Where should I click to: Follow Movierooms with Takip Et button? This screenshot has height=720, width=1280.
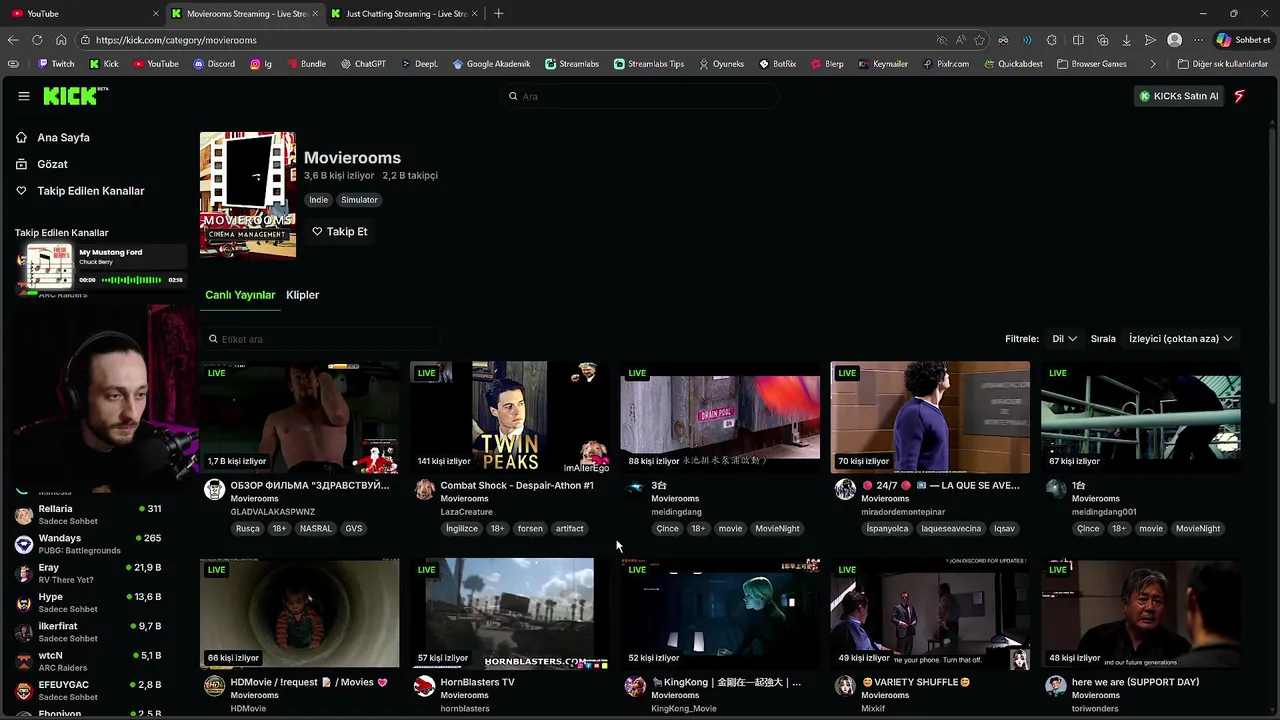[340, 231]
